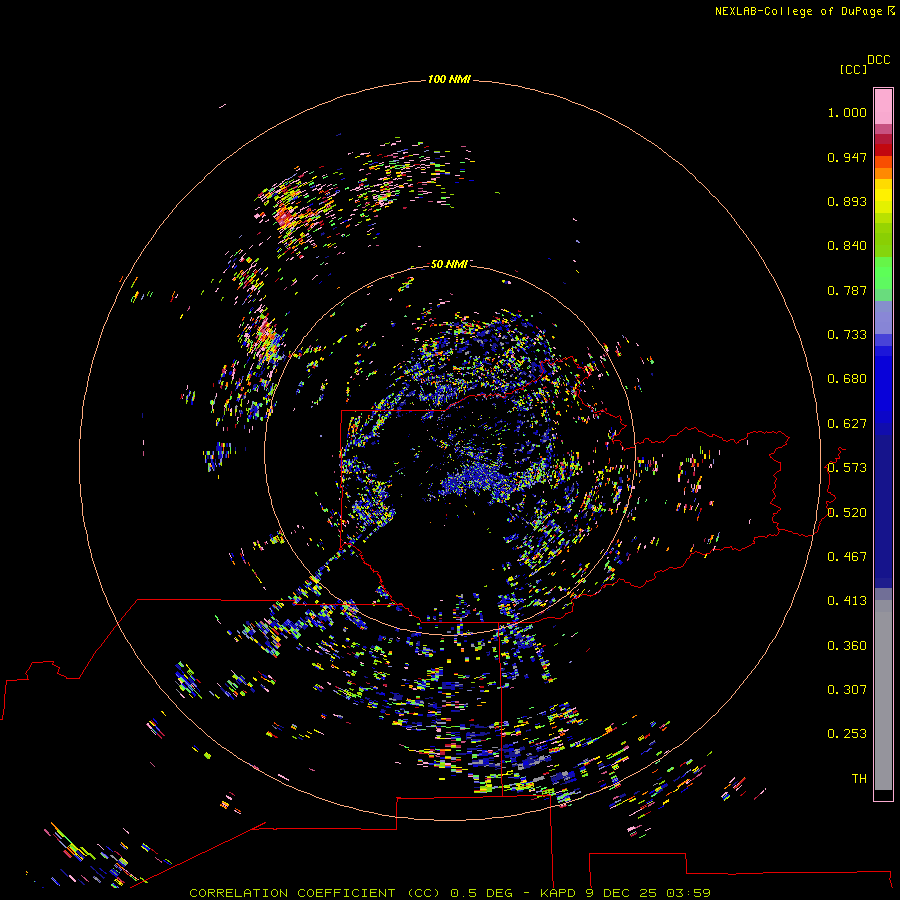Click the bright green segment near 0.787
The height and width of the screenshot is (900, 900).
[883, 280]
